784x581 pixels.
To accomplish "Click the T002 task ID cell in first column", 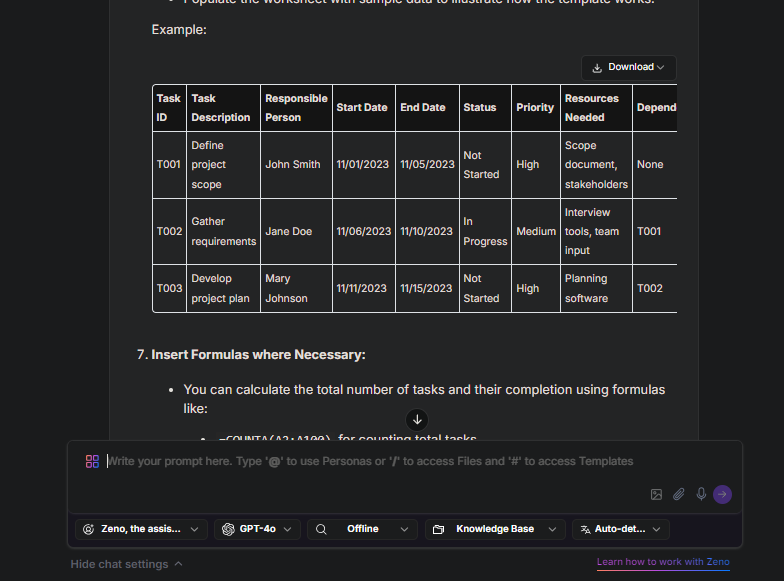I will 170,232.
